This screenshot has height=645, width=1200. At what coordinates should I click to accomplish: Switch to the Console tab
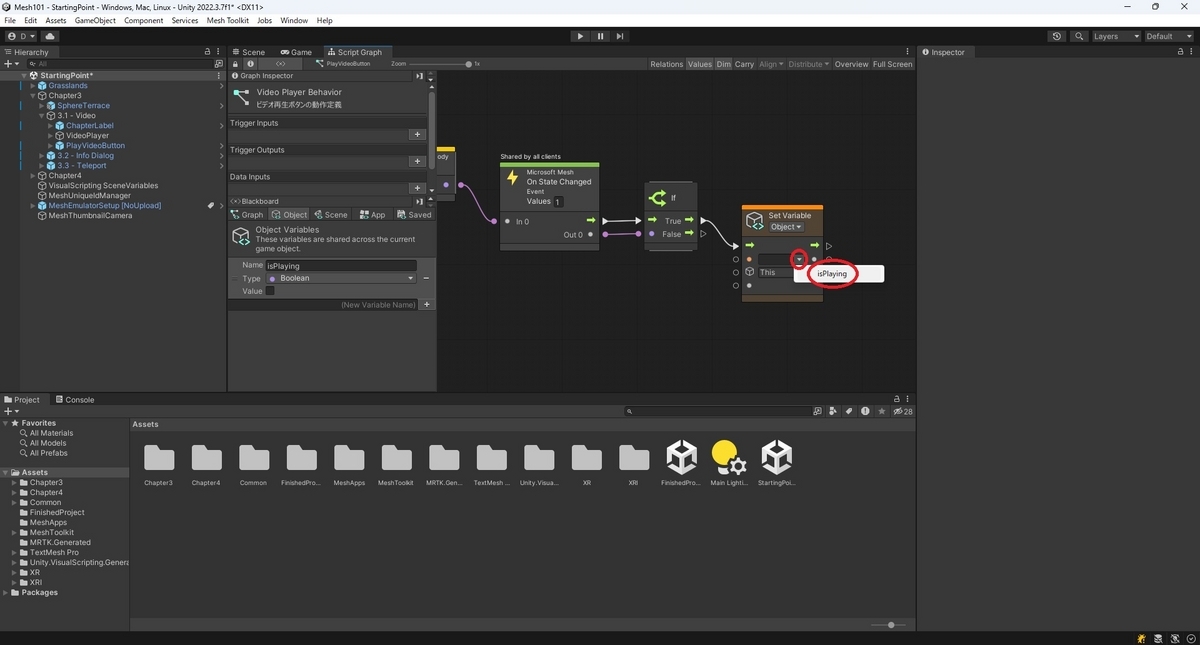tap(74, 400)
